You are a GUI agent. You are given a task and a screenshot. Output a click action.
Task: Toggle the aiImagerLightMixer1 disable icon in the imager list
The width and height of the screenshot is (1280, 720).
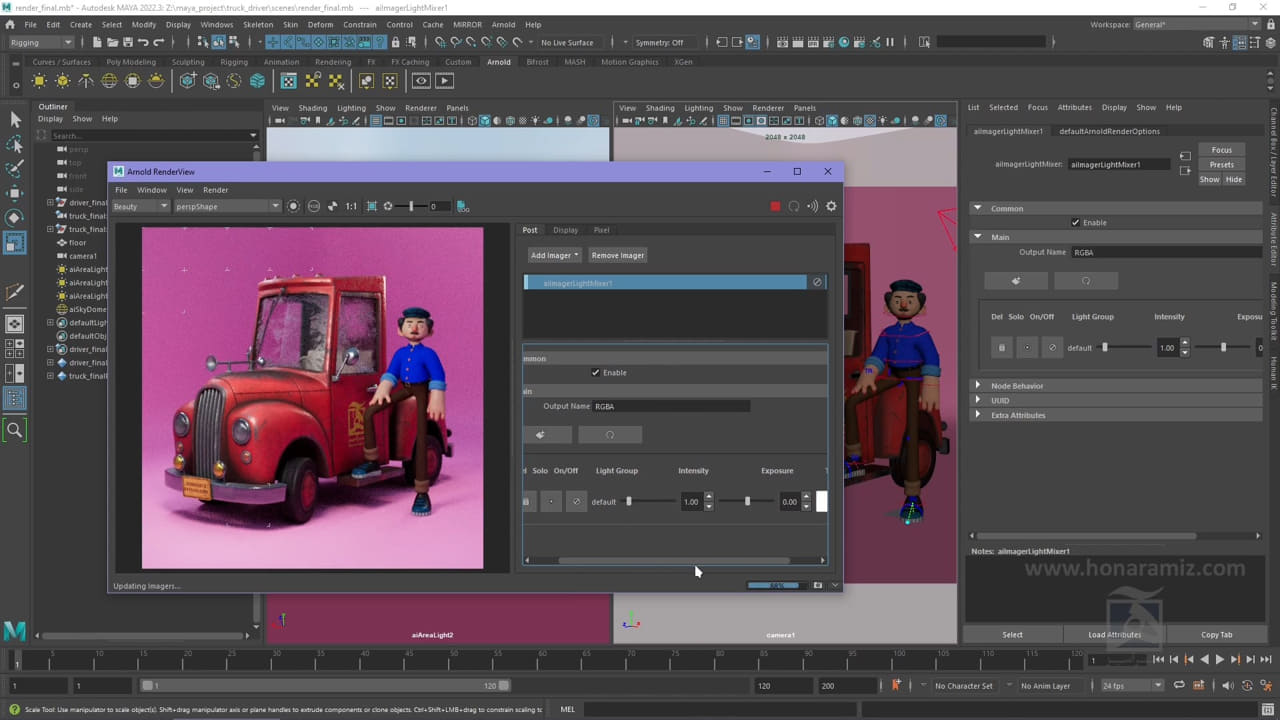point(817,282)
